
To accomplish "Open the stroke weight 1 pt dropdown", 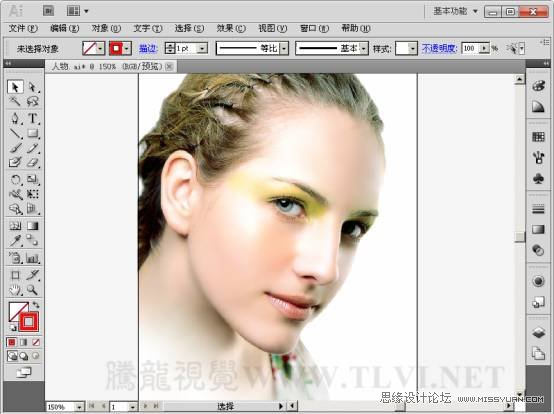I will 202,48.
